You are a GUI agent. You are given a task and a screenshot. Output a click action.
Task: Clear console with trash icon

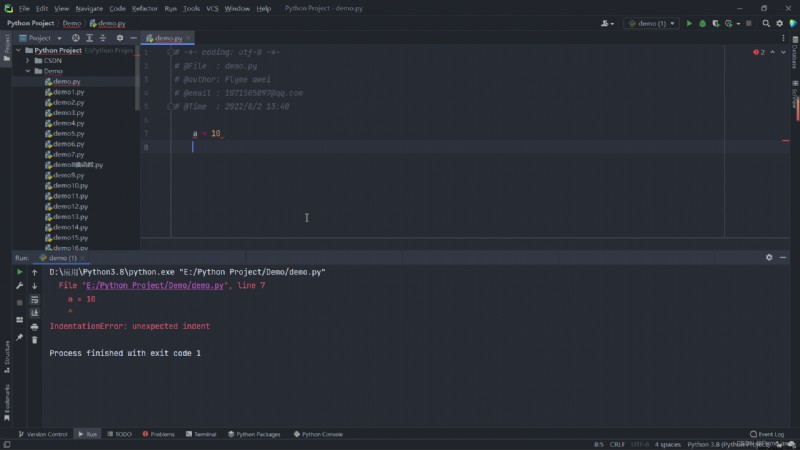pyautogui.click(x=35, y=340)
